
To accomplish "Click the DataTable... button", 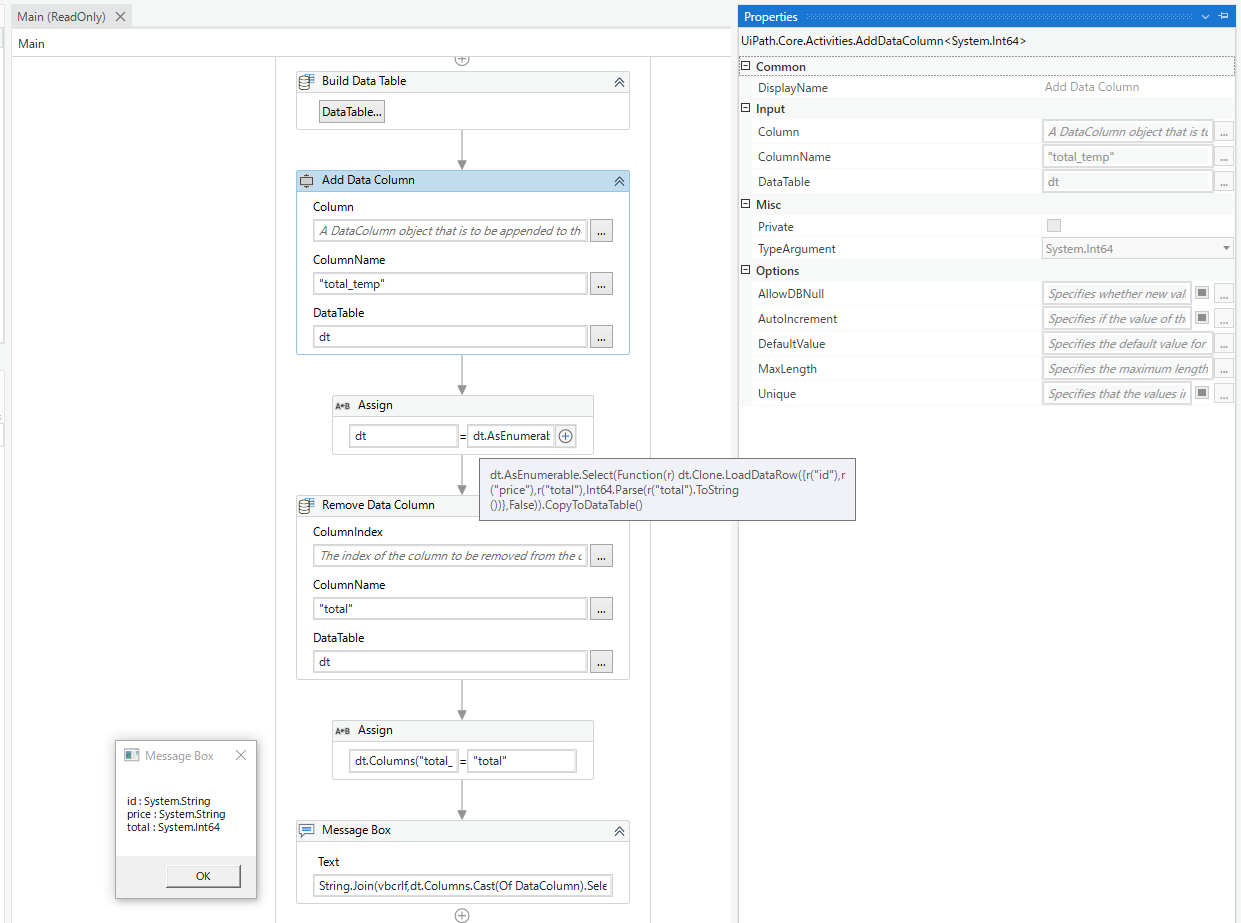I will click(x=352, y=112).
